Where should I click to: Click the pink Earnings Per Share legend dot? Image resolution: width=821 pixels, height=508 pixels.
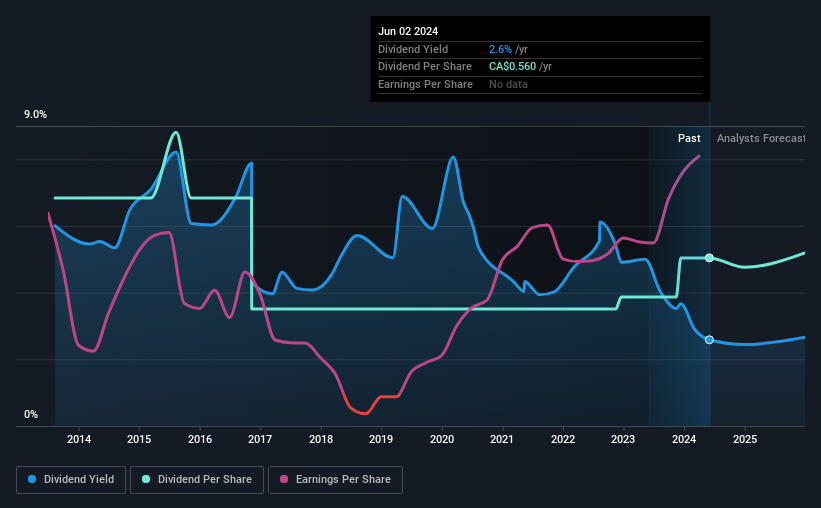click(284, 479)
